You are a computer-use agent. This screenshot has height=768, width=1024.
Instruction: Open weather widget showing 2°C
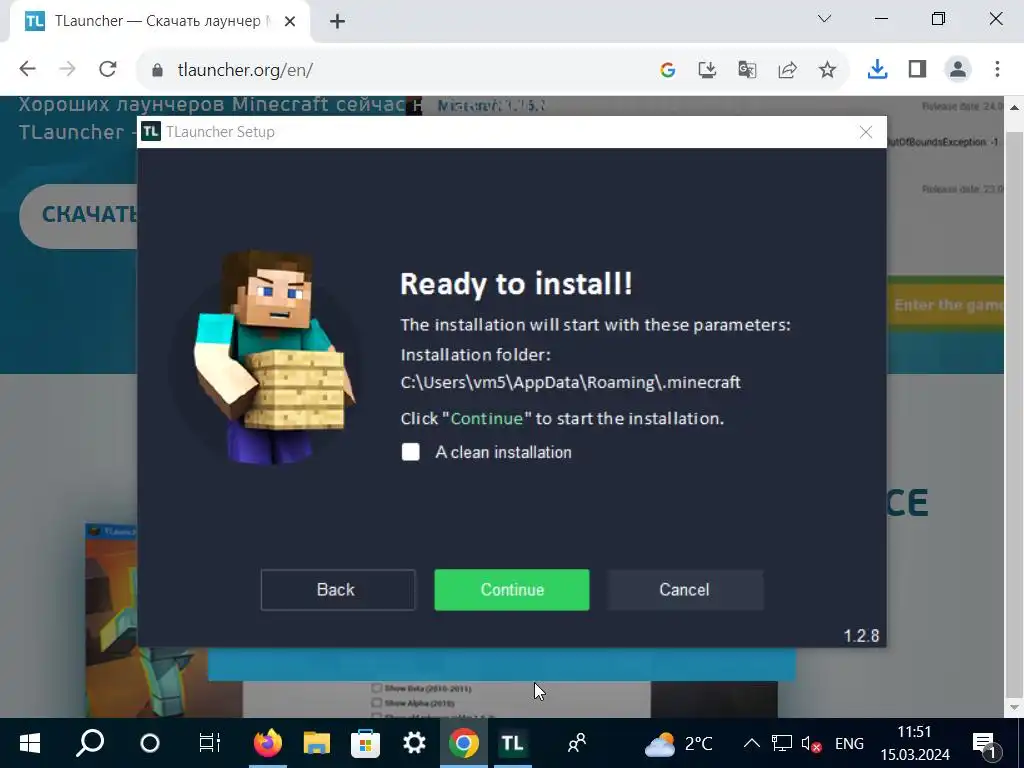(679, 743)
